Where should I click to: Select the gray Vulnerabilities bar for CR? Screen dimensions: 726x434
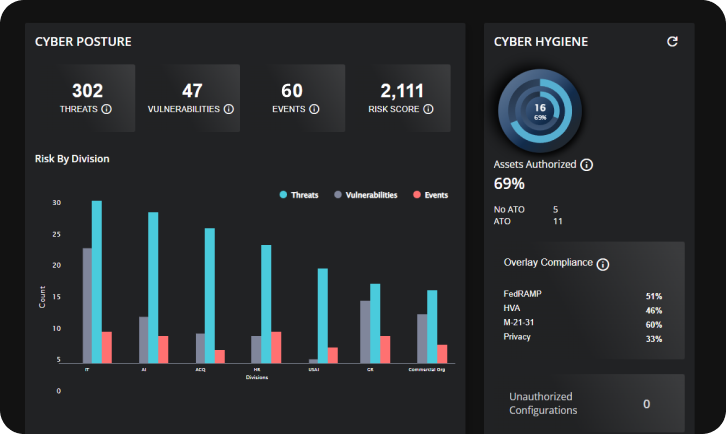point(365,330)
